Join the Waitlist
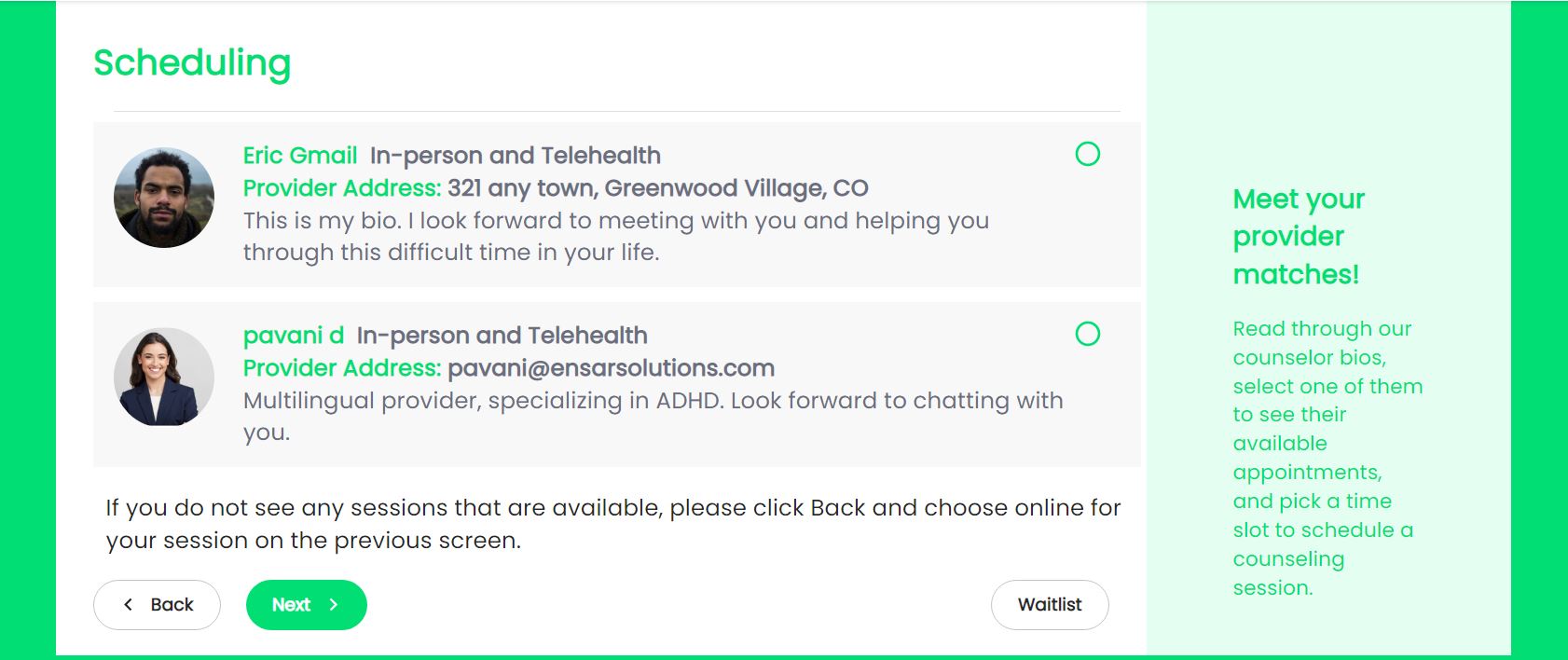Viewport: 1568px width, 660px height. (x=1050, y=605)
